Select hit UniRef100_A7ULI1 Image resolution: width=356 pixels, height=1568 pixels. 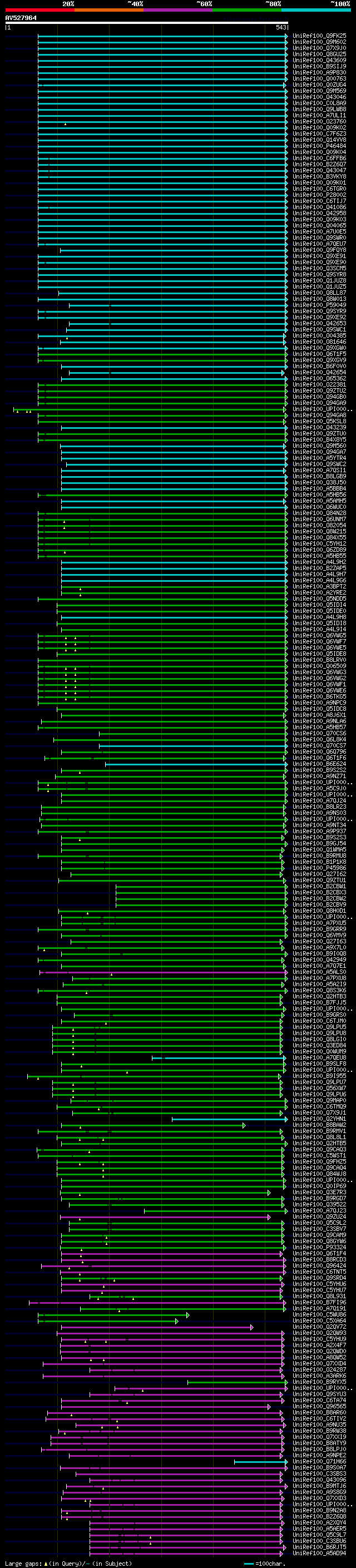coord(319,115)
